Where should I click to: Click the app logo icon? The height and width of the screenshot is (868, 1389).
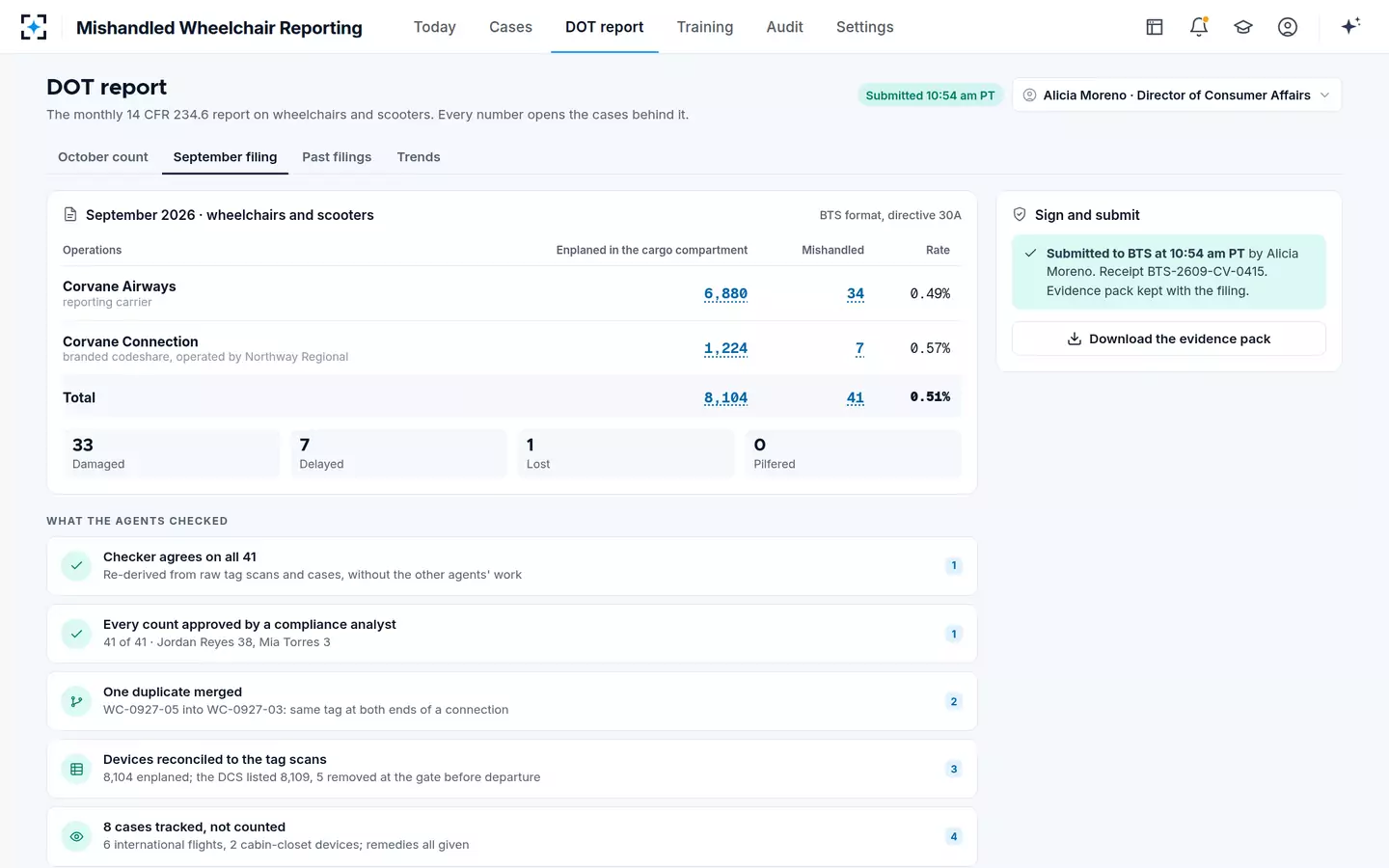point(34,27)
